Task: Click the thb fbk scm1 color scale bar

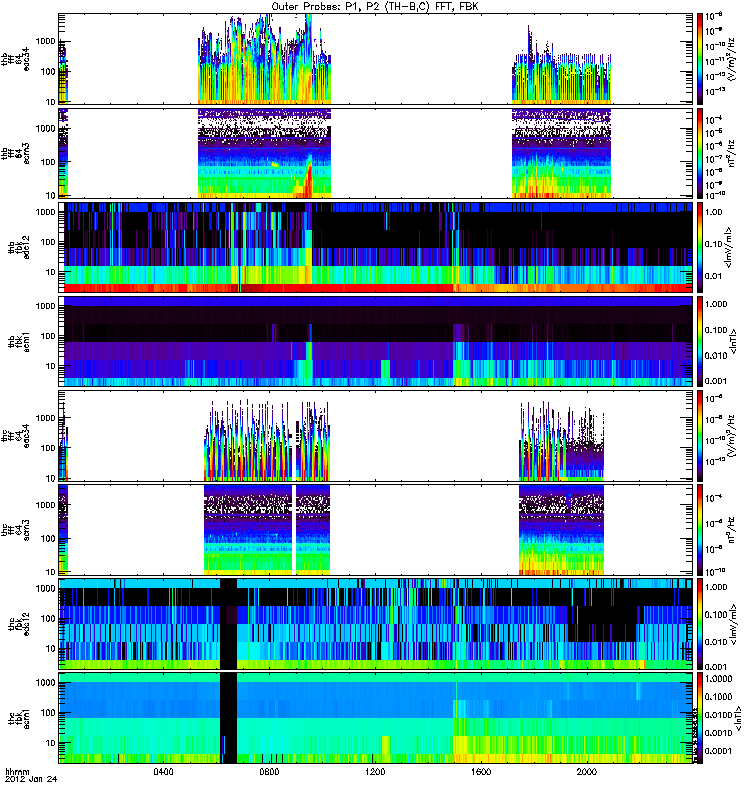Action: coord(700,340)
